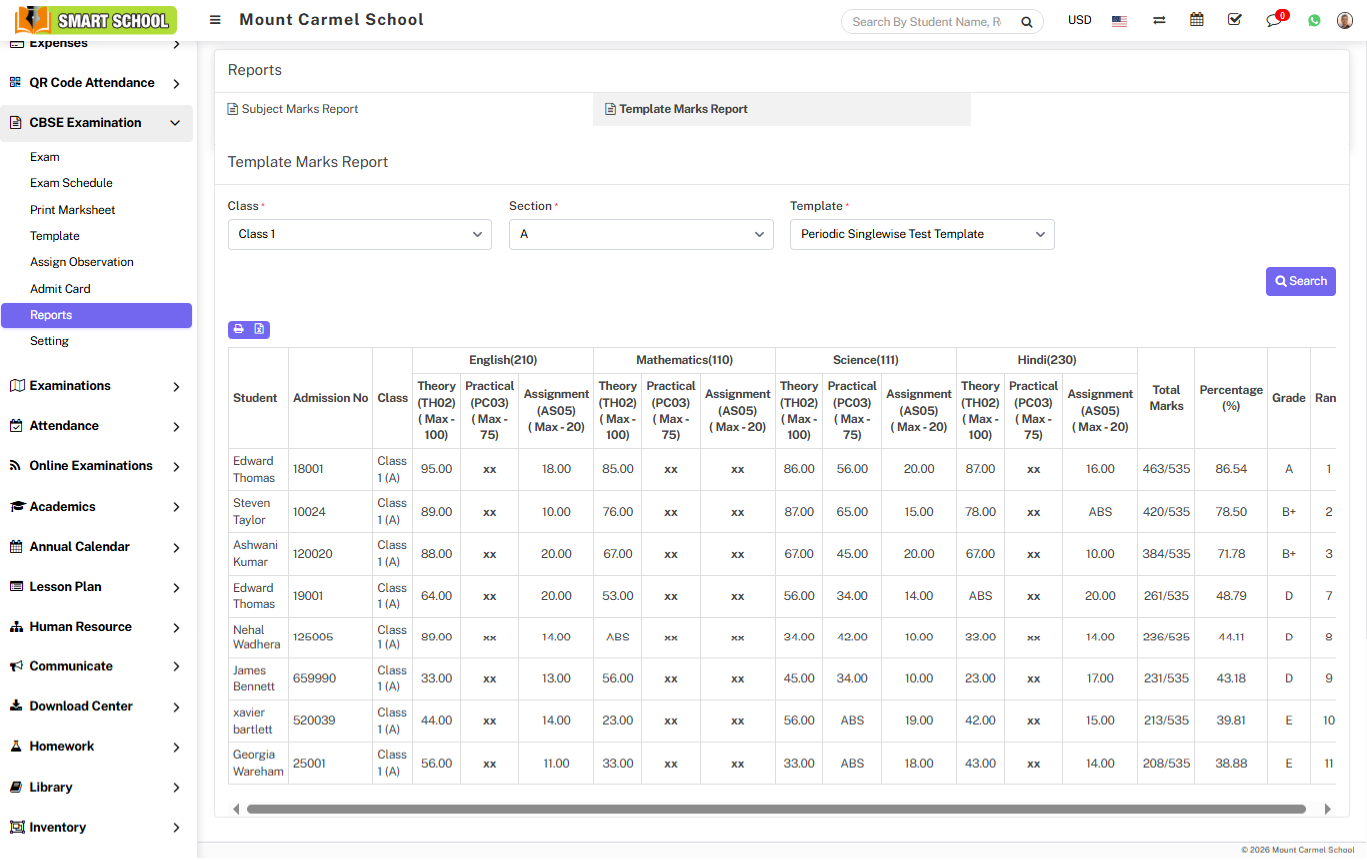Select the Template Marks Report tab
Image resolution: width=1367 pixels, height=860 pixels.
pyautogui.click(x=683, y=109)
